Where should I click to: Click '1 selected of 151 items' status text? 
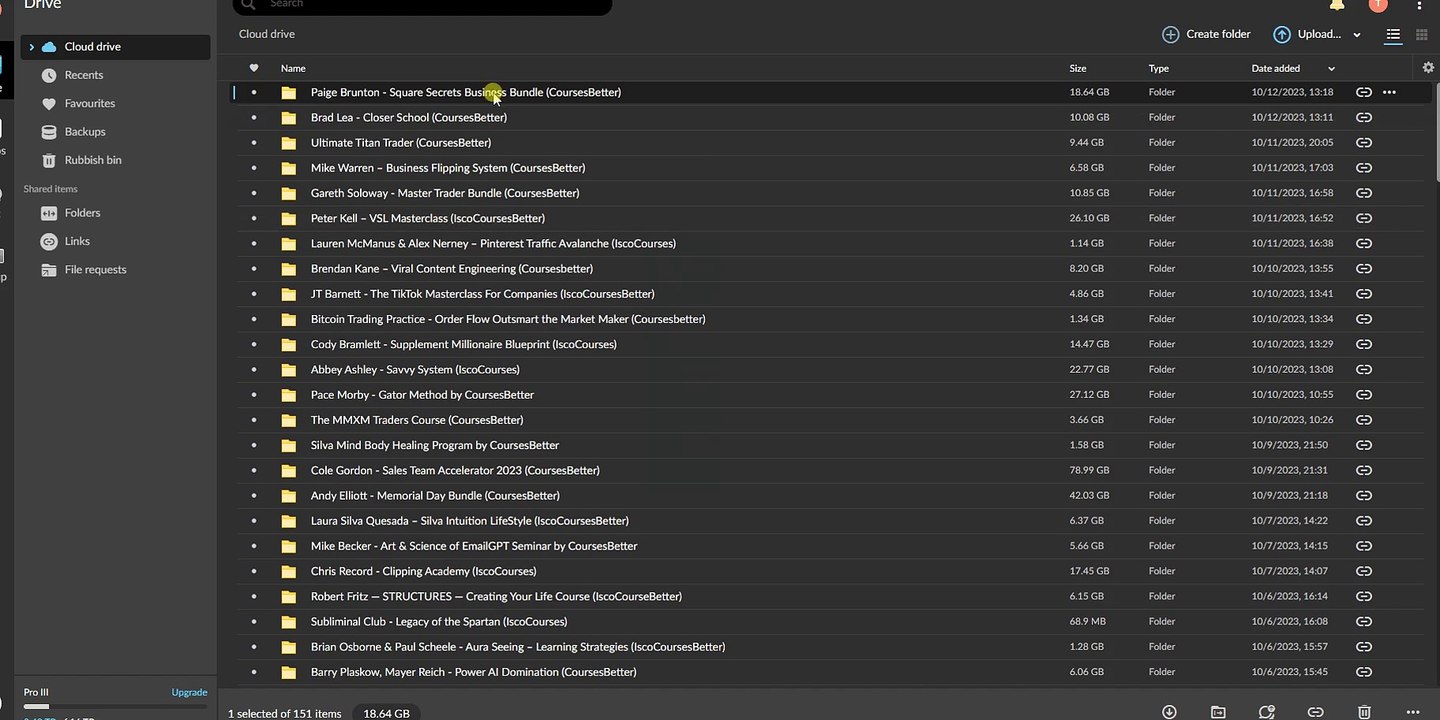(x=284, y=714)
